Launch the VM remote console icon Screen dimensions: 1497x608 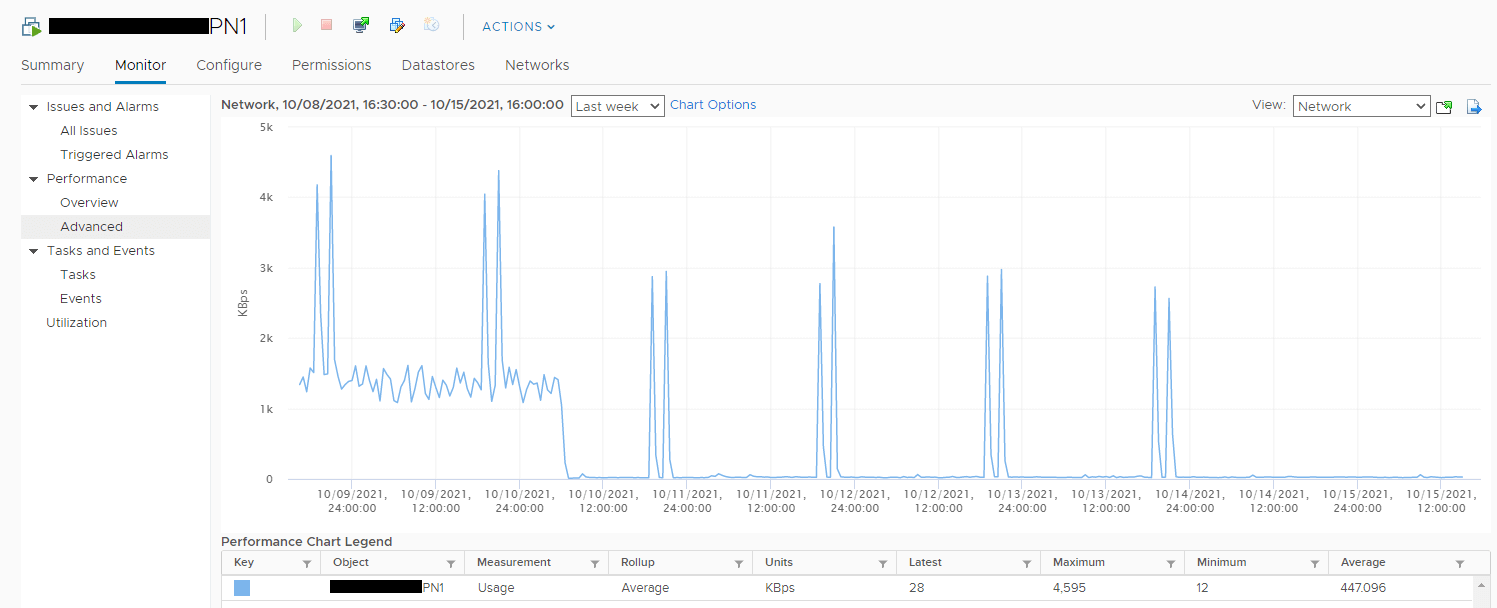(x=362, y=25)
